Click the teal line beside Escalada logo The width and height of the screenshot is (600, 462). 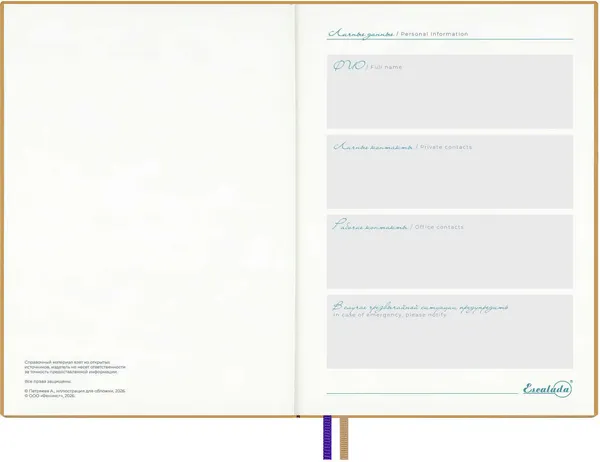click(422, 393)
